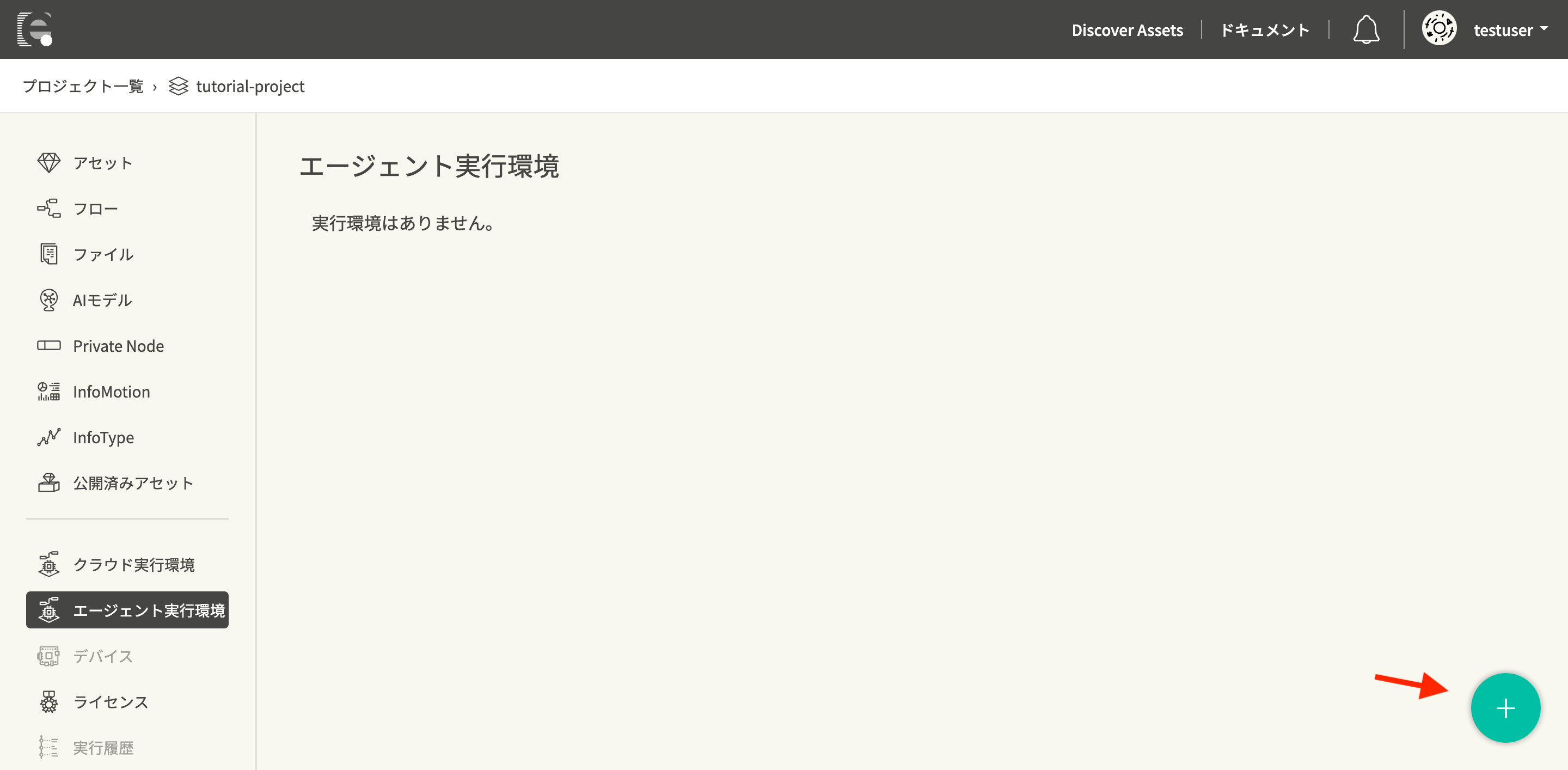Open the ドキュメント link
1568x770 pixels.
(x=1265, y=30)
